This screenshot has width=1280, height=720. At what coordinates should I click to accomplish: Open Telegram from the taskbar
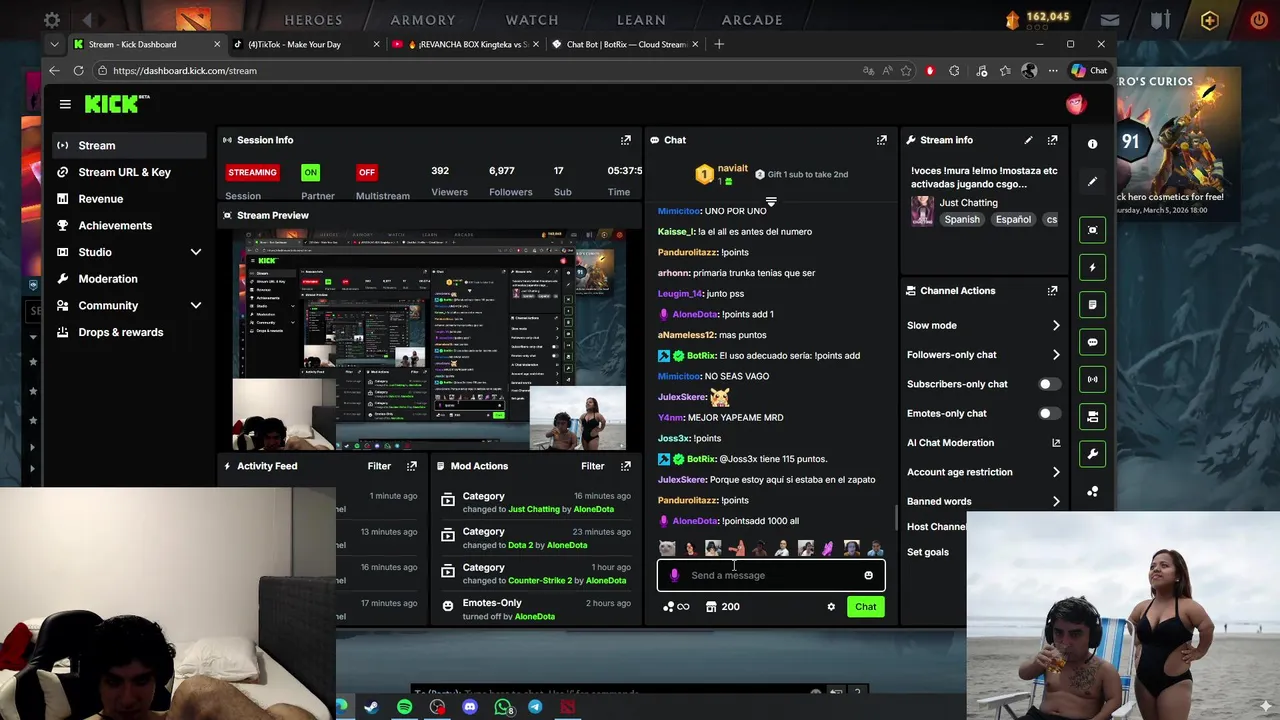[x=535, y=707]
